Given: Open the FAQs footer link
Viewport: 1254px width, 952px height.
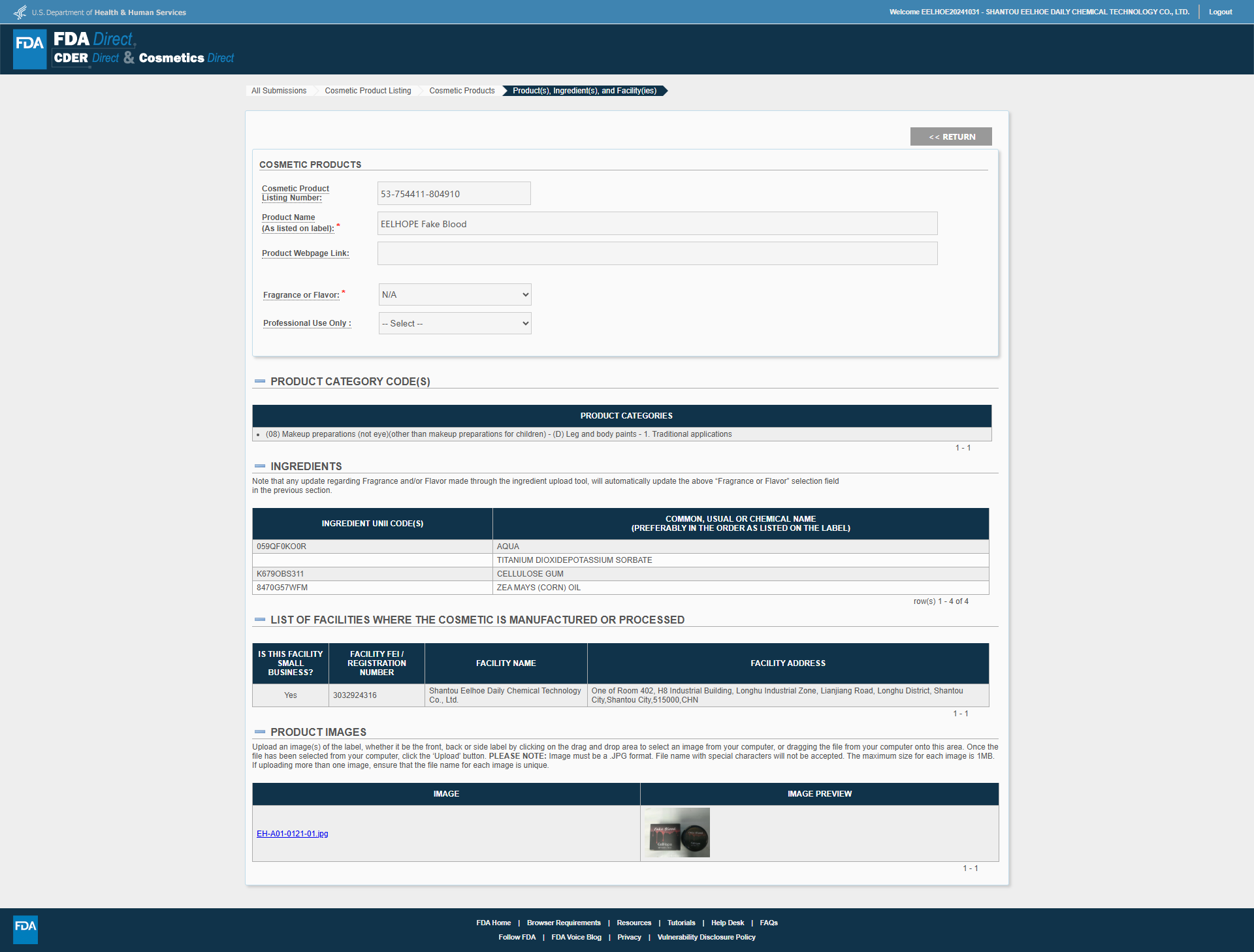Looking at the screenshot, I should point(769,923).
